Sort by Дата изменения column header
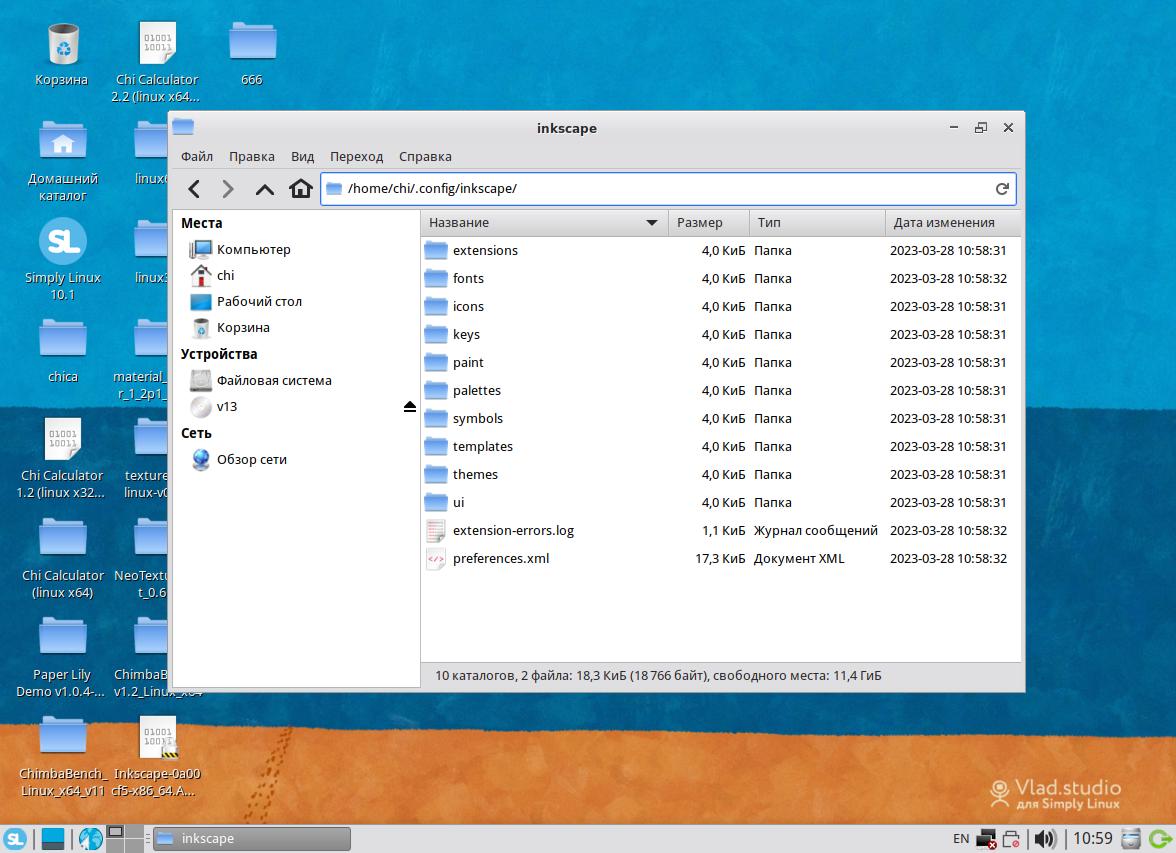The height and width of the screenshot is (853, 1176). [943, 223]
